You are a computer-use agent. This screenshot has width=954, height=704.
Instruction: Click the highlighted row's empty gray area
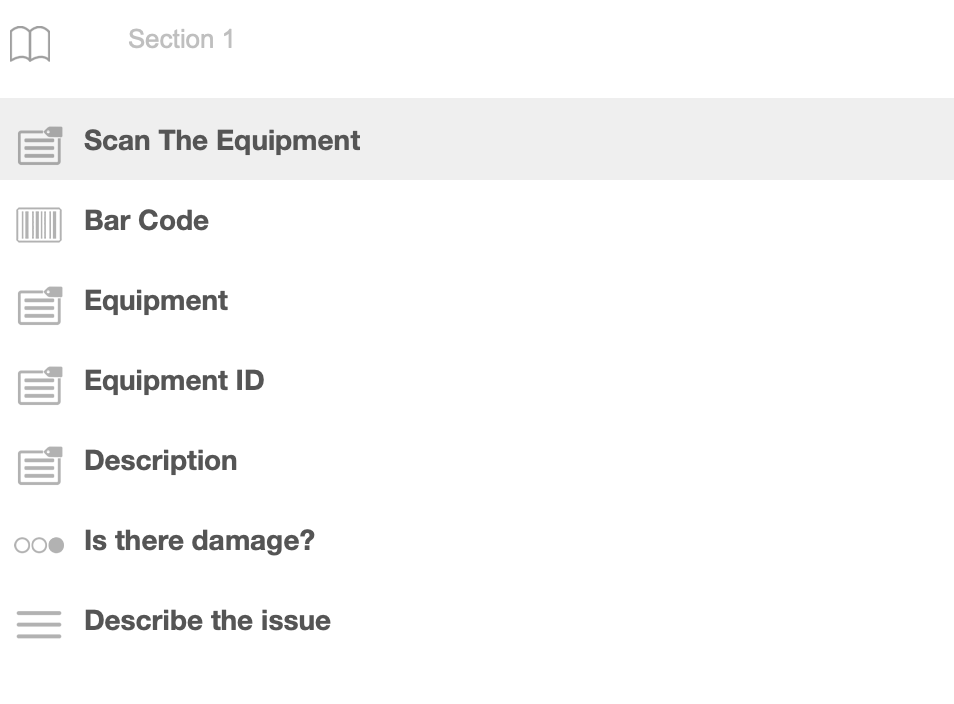pyautogui.click(x=650, y=140)
